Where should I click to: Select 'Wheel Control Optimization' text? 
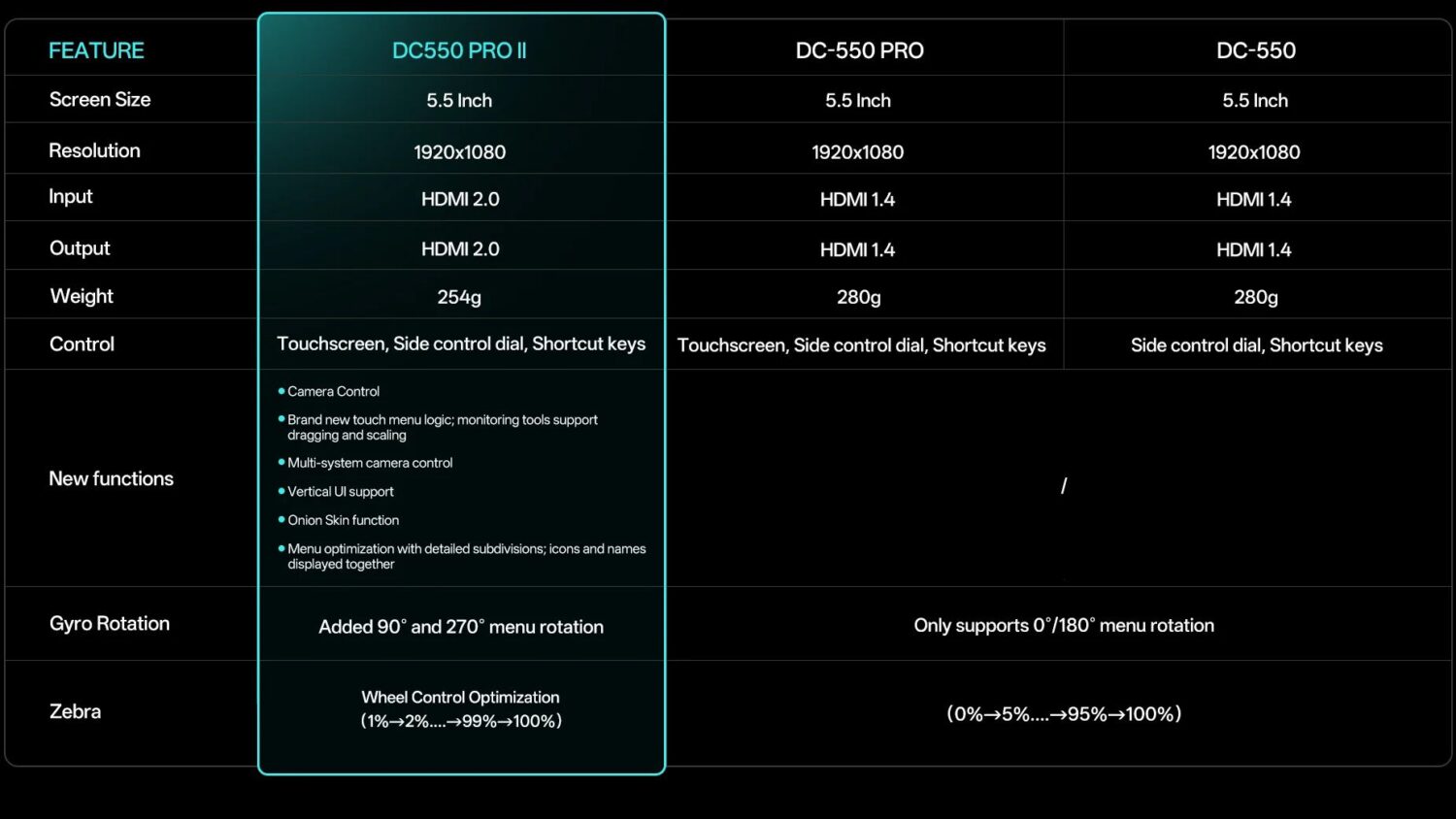point(460,698)
